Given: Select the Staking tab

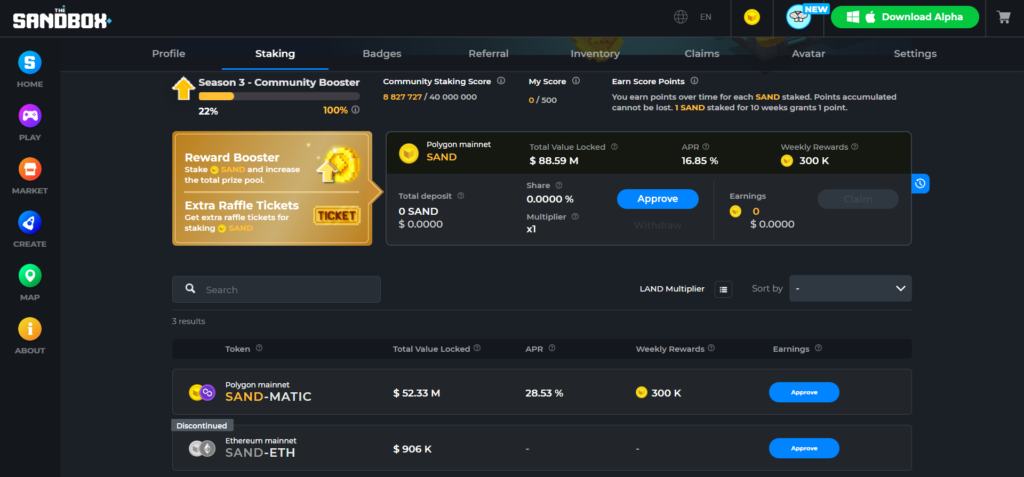Looking at the screenshot, I should coord(275,54).
